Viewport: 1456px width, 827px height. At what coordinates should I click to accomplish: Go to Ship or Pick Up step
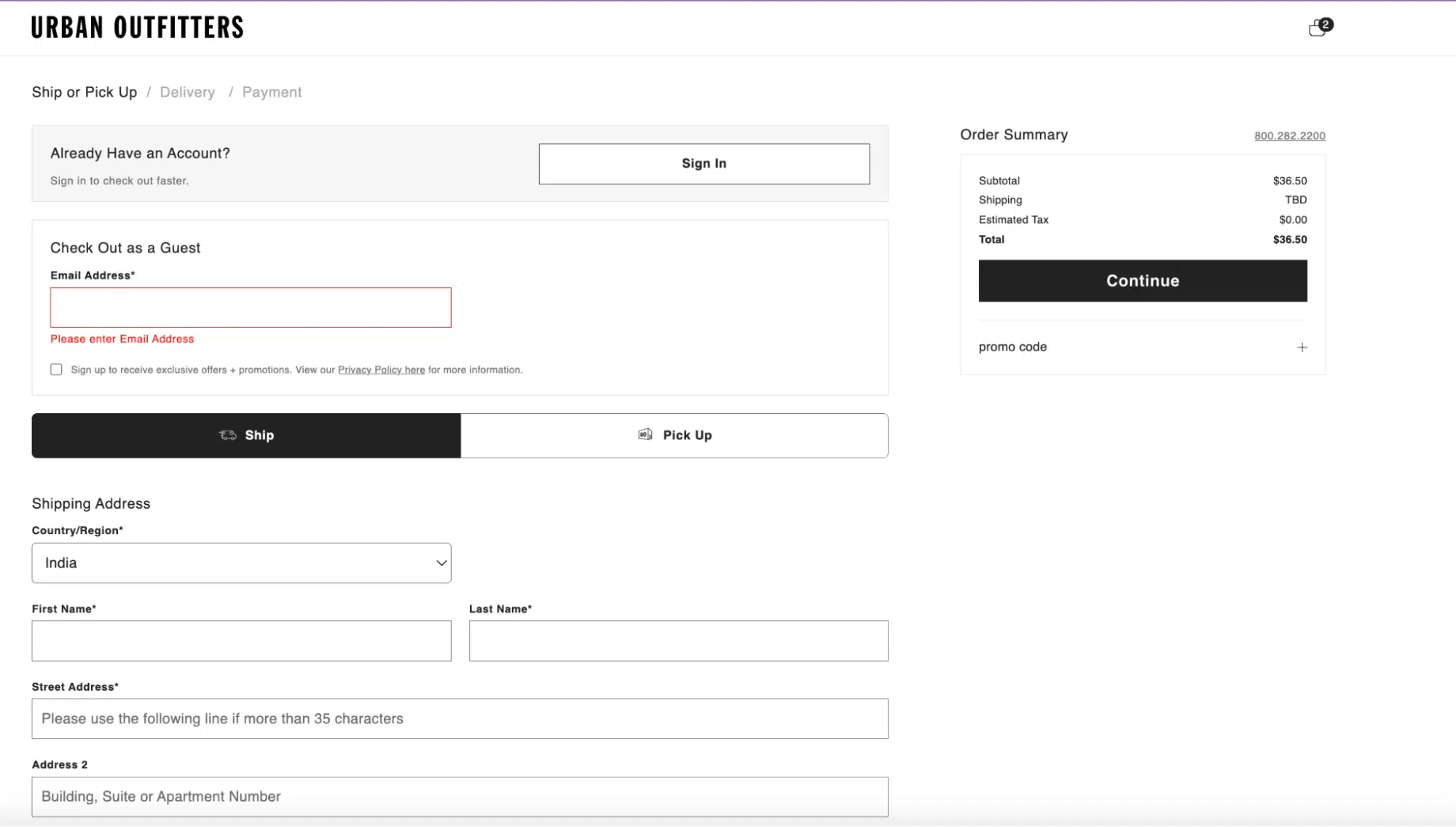tap(84, 93)
